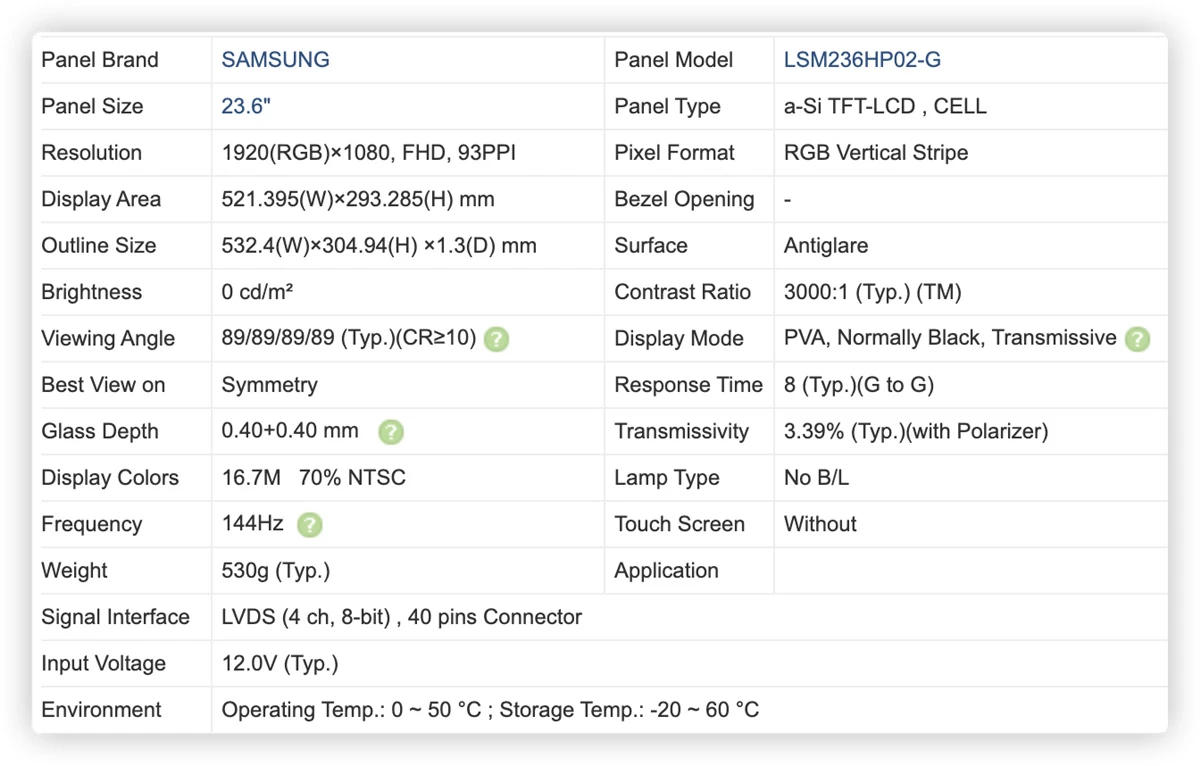The width and height of the screenshot is (1200, 766).
Task: Select display area value 521.395(W)×293.285(H) mm
Action: [x=358, y=199]
